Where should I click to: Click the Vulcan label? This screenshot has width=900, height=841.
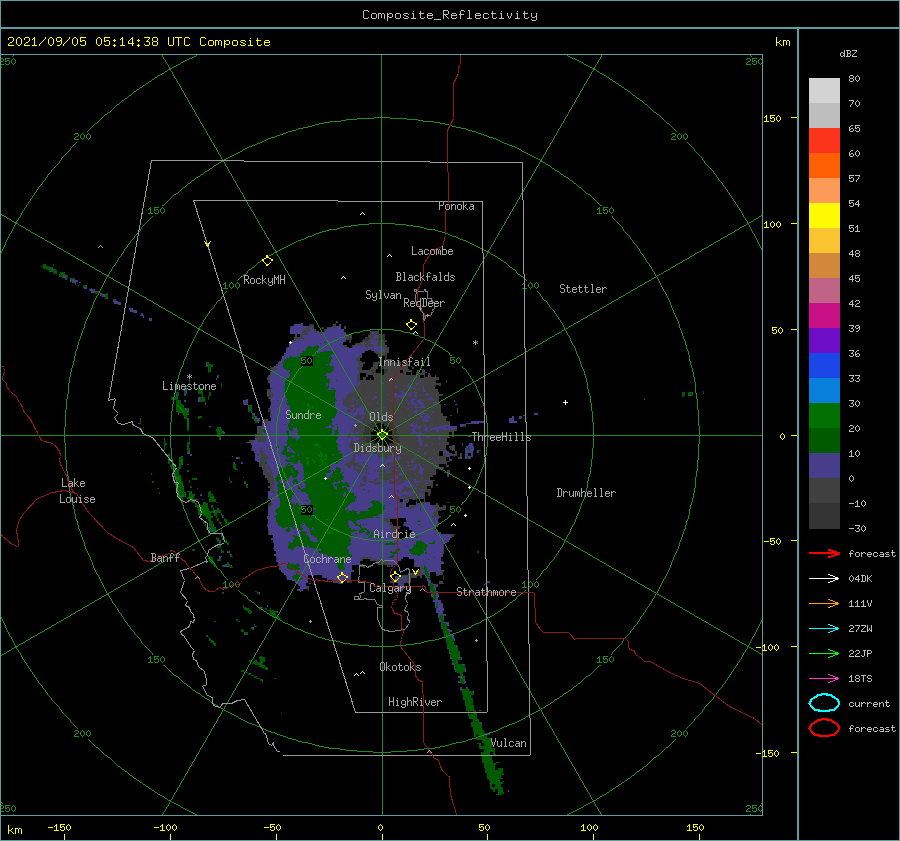point(509,743)
